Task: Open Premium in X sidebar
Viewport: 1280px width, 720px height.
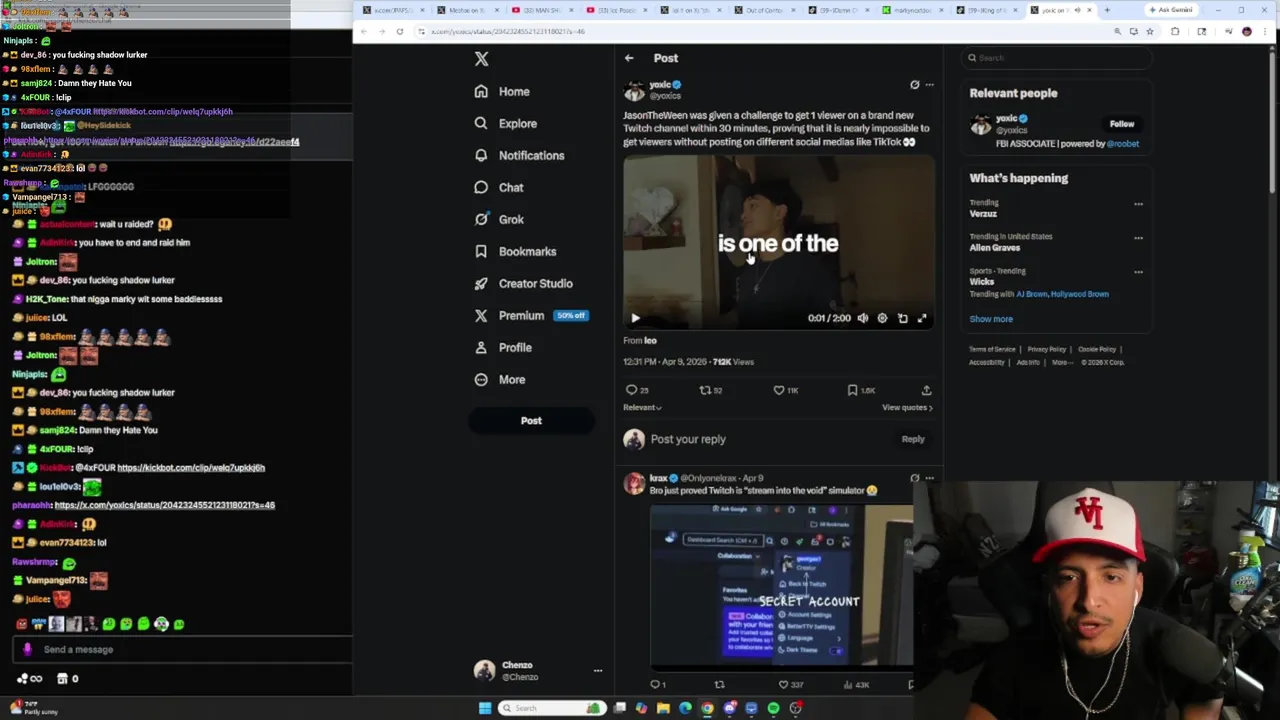Action: [509, 315]
